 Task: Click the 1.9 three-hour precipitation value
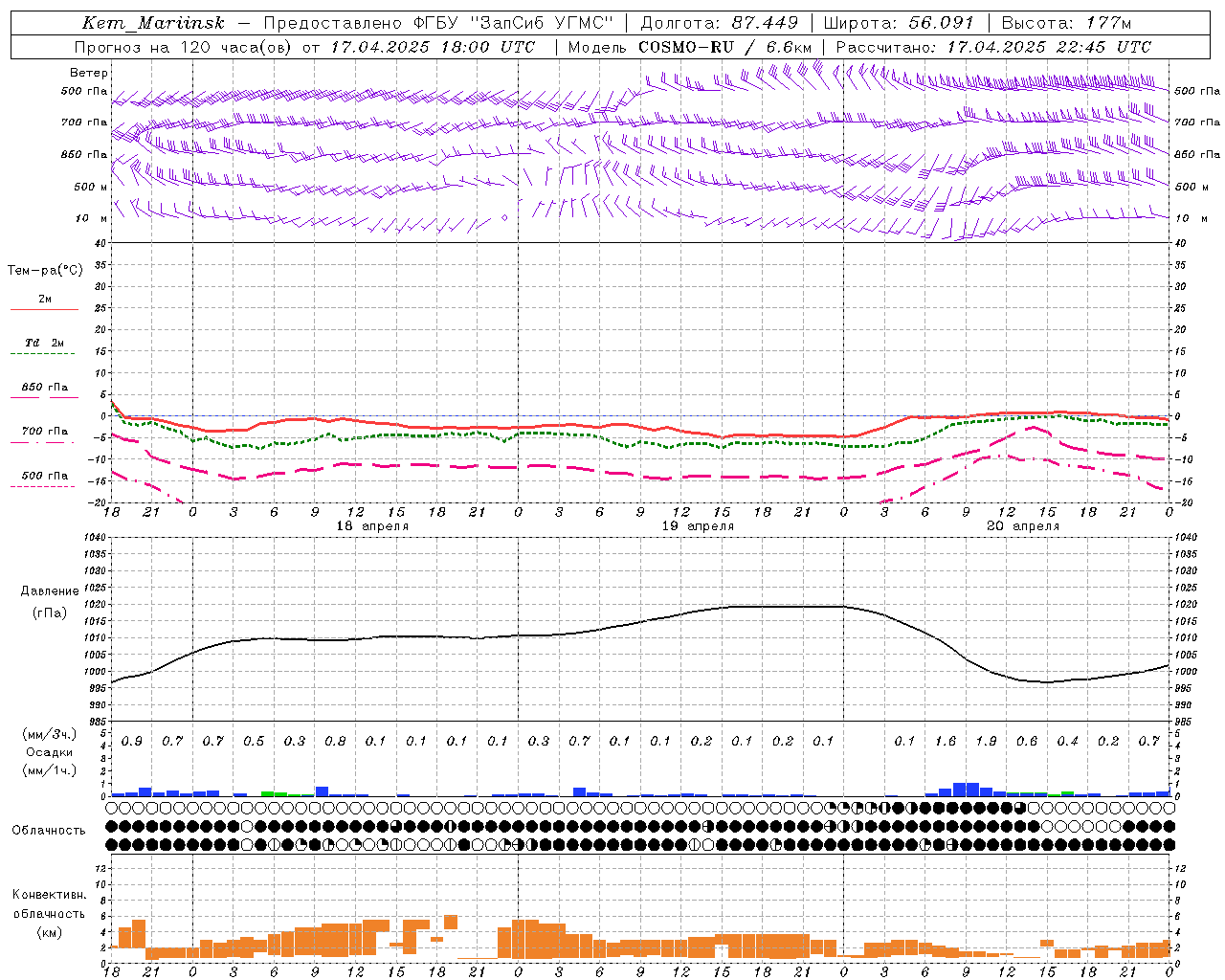(x=986, y=741)
